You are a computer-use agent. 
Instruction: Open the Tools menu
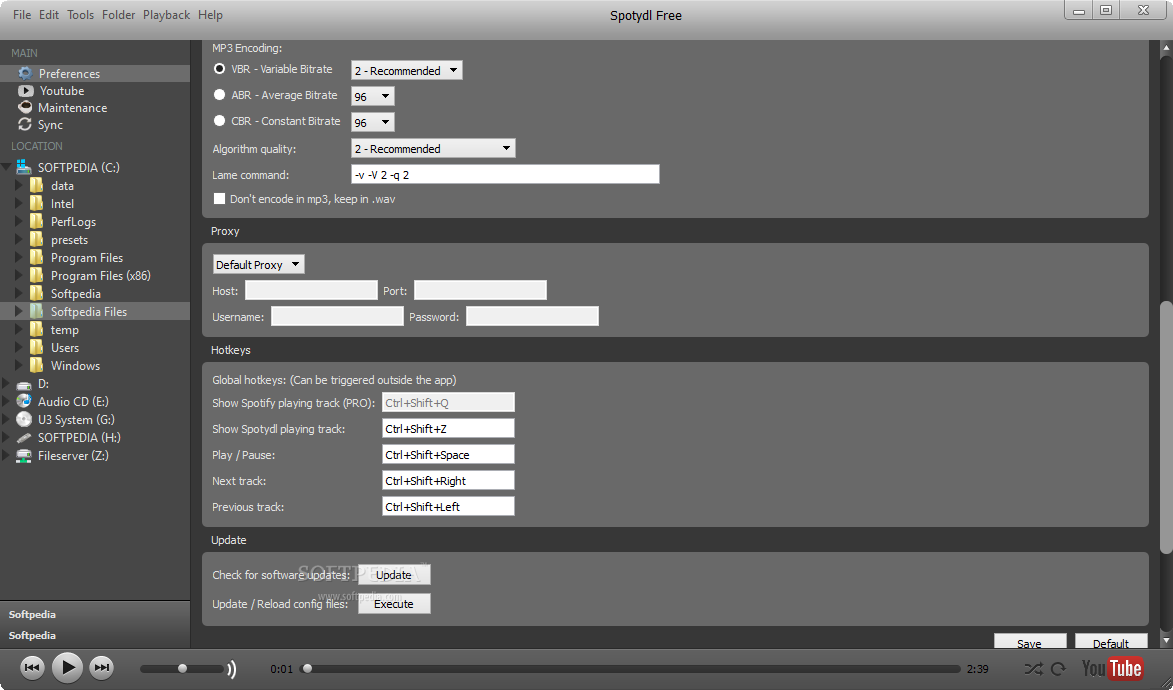(x=81, y=15)
